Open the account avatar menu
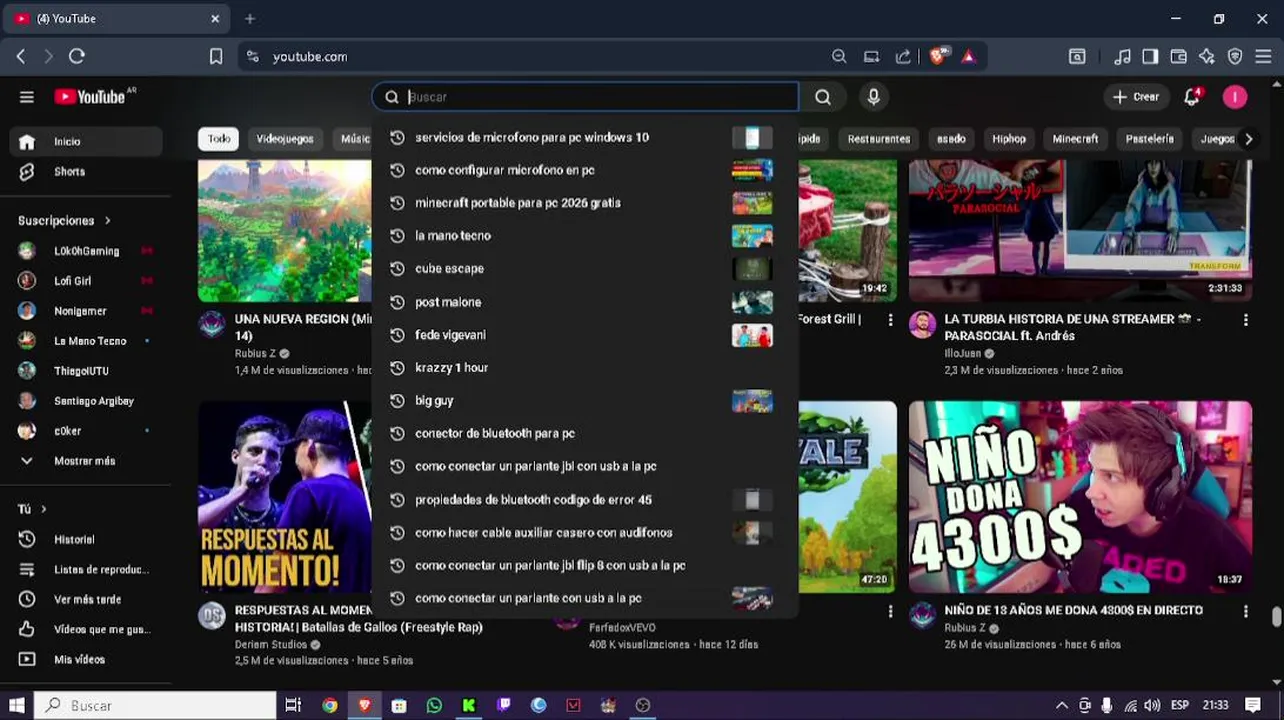This screenshot has width=1284, height=720. pos(1235,97)
